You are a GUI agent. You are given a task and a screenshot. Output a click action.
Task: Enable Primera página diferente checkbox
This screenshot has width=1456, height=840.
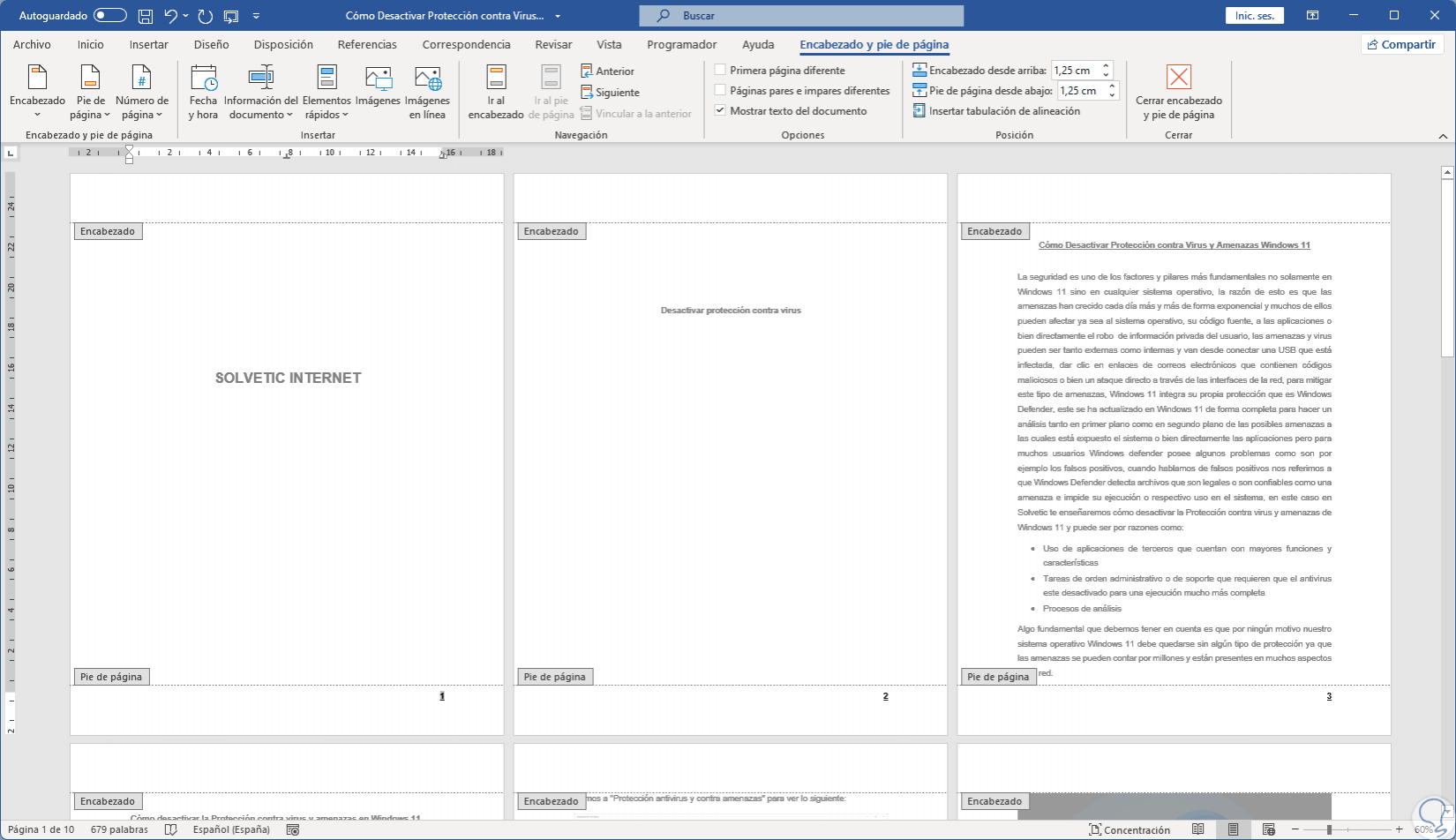coord(720,71)
